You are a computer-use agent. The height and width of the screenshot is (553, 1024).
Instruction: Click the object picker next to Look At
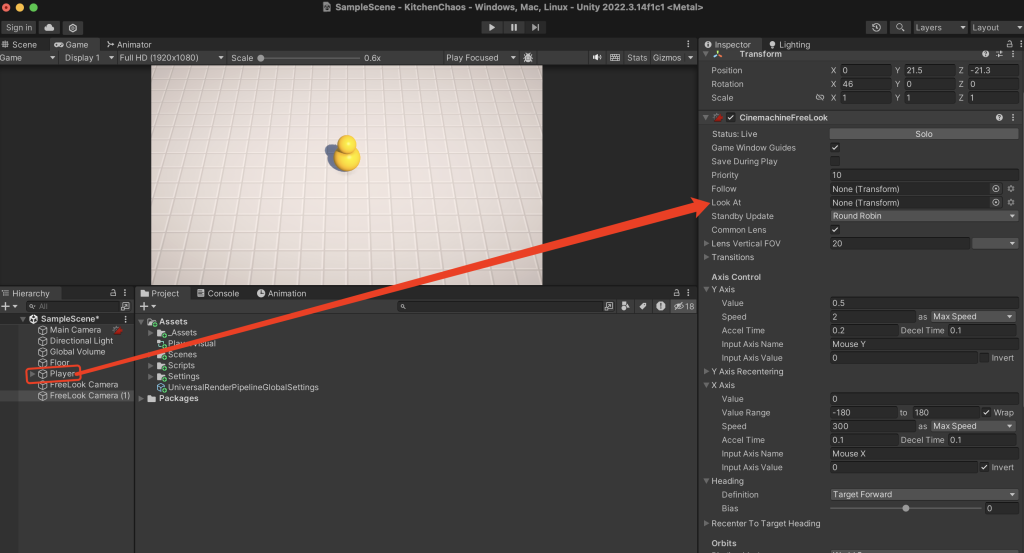click(x=995, y=202)
